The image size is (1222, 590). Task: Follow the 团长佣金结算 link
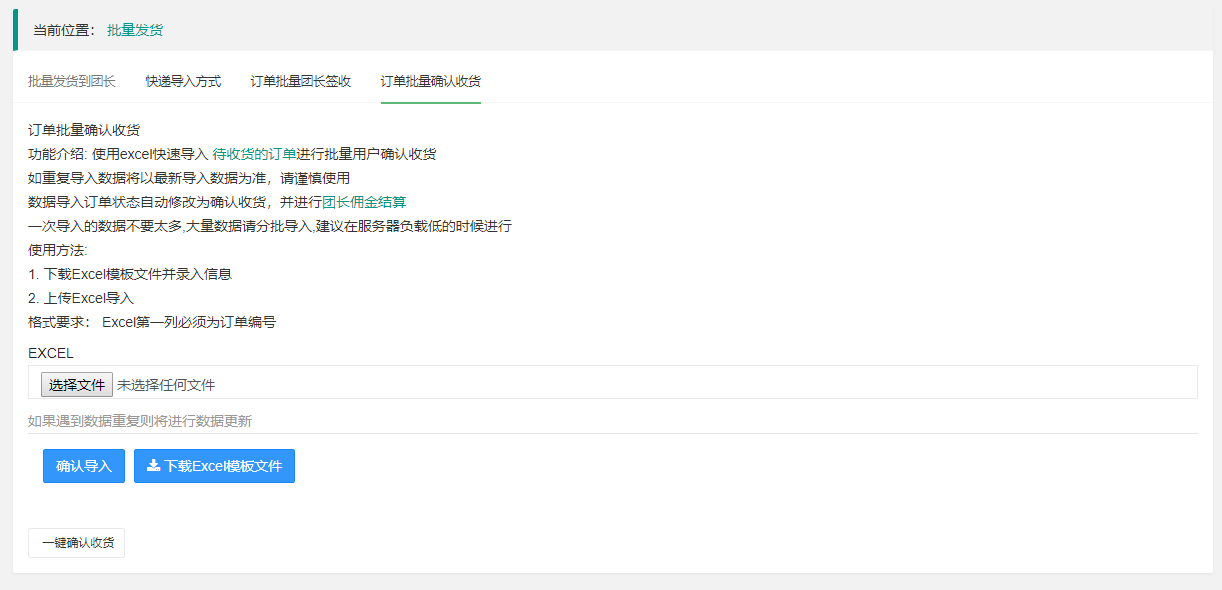pos(364,202)
